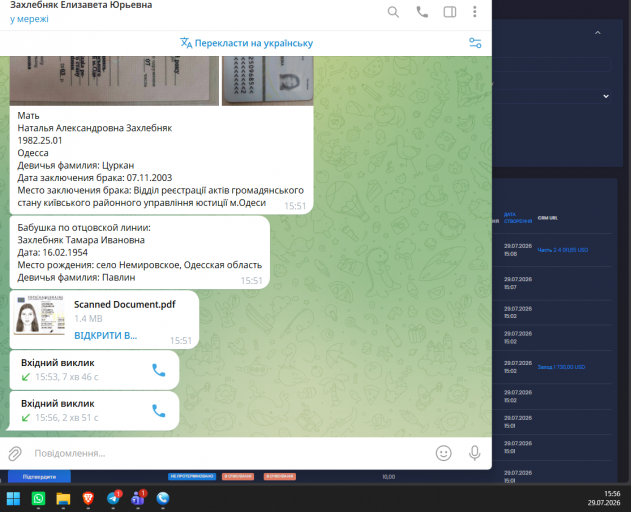This screenshot has height=512, width=631.
Task: Click the НЕ ПРОТЕРМІНОВАНО status badge
Action: point(192,477)
